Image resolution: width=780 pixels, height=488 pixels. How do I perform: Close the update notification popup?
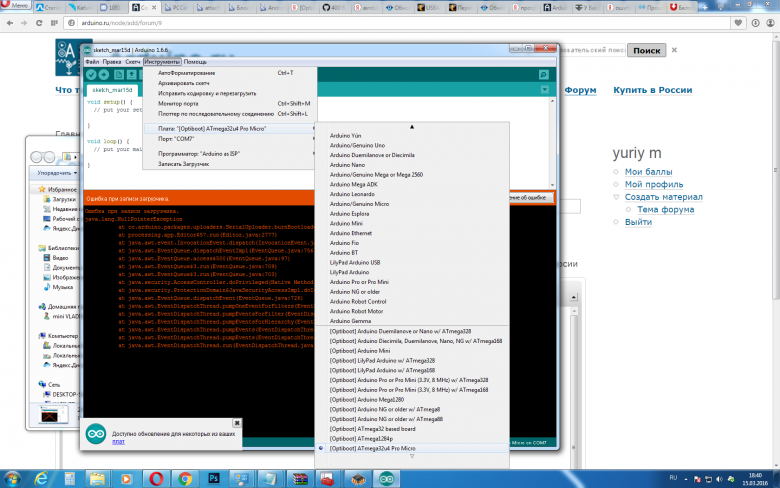(x=237, y=423)
